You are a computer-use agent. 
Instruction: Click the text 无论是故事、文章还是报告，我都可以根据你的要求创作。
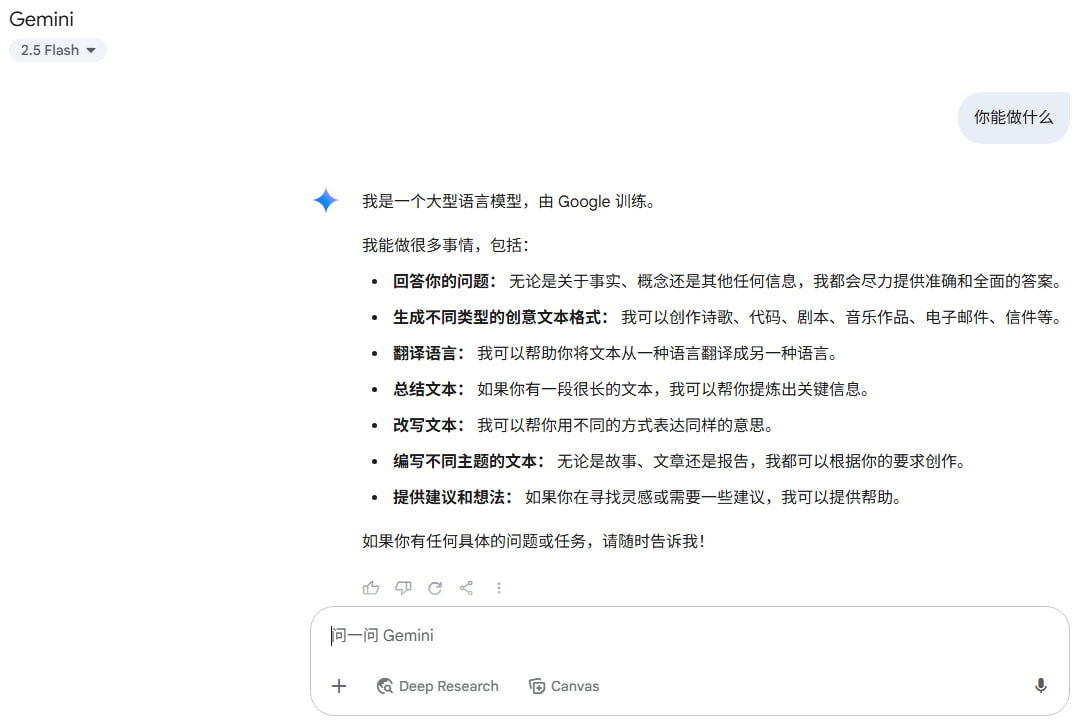(762, 461)
